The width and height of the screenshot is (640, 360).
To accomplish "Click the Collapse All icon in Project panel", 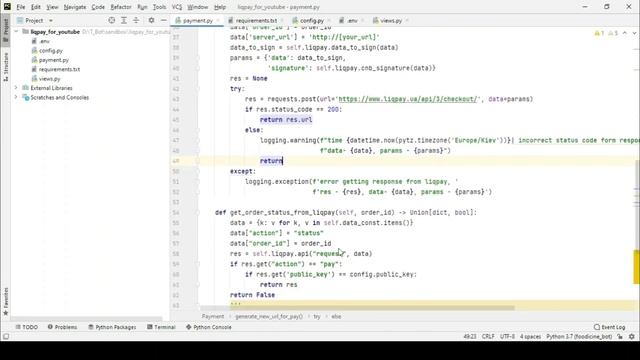I will point(136,20).
